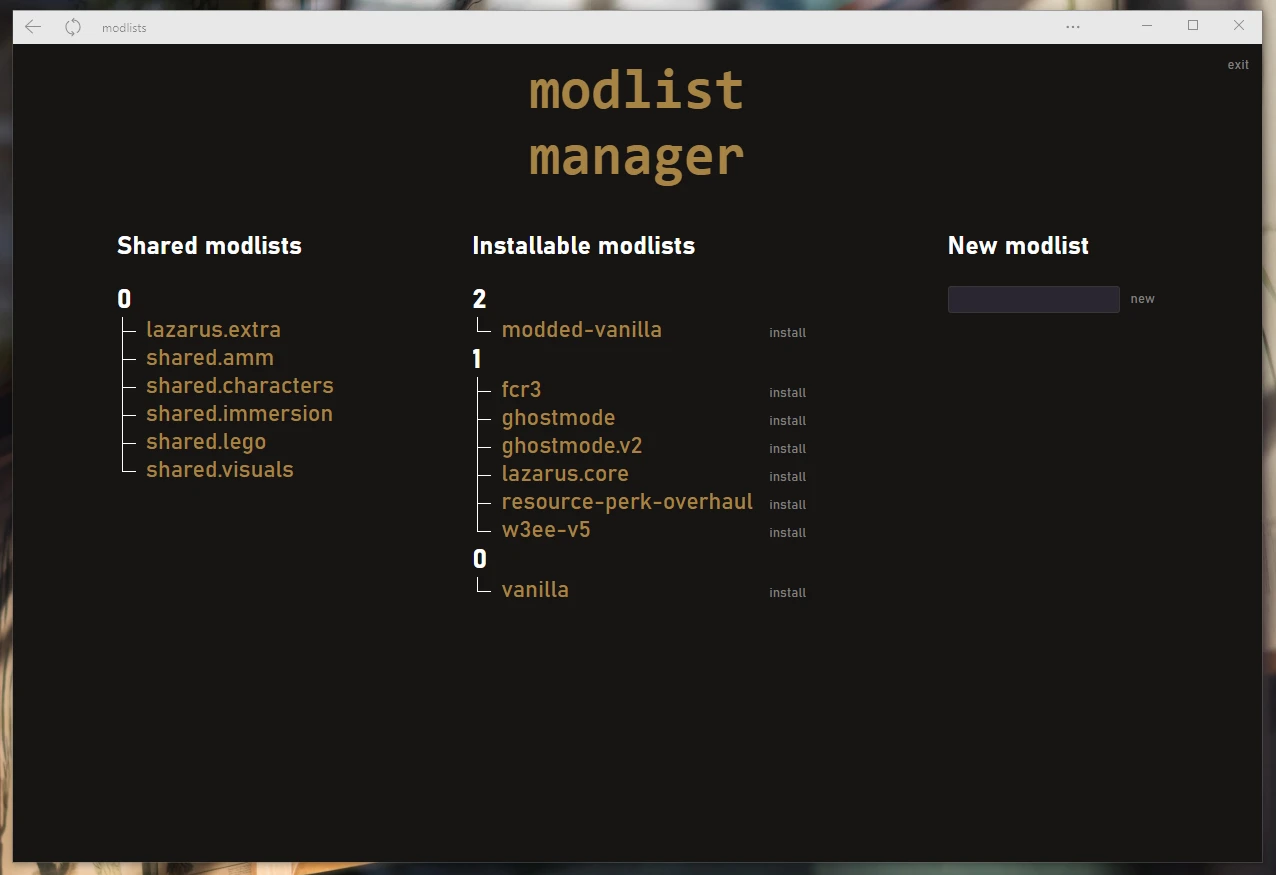Install the lazarus.core modlist
Viewport: 1276px width, 875px height.
(787, 477)
